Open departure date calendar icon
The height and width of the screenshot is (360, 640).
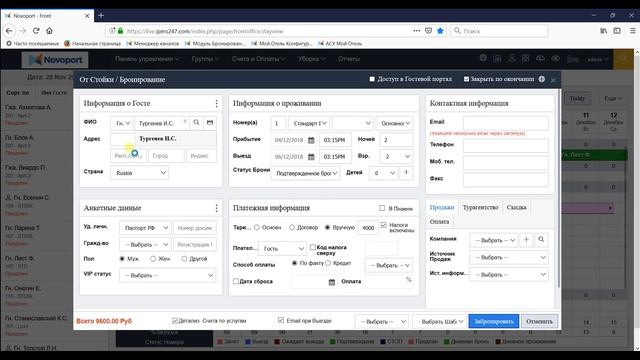tap(311, 157)
